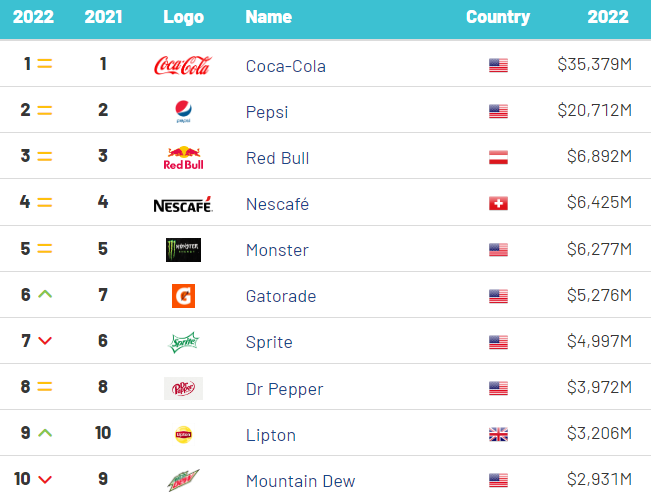Image resolution: width=651 pixels, height=500 pixels.
Task: Click Austria flag in Red Bull row
Action: 498,157
